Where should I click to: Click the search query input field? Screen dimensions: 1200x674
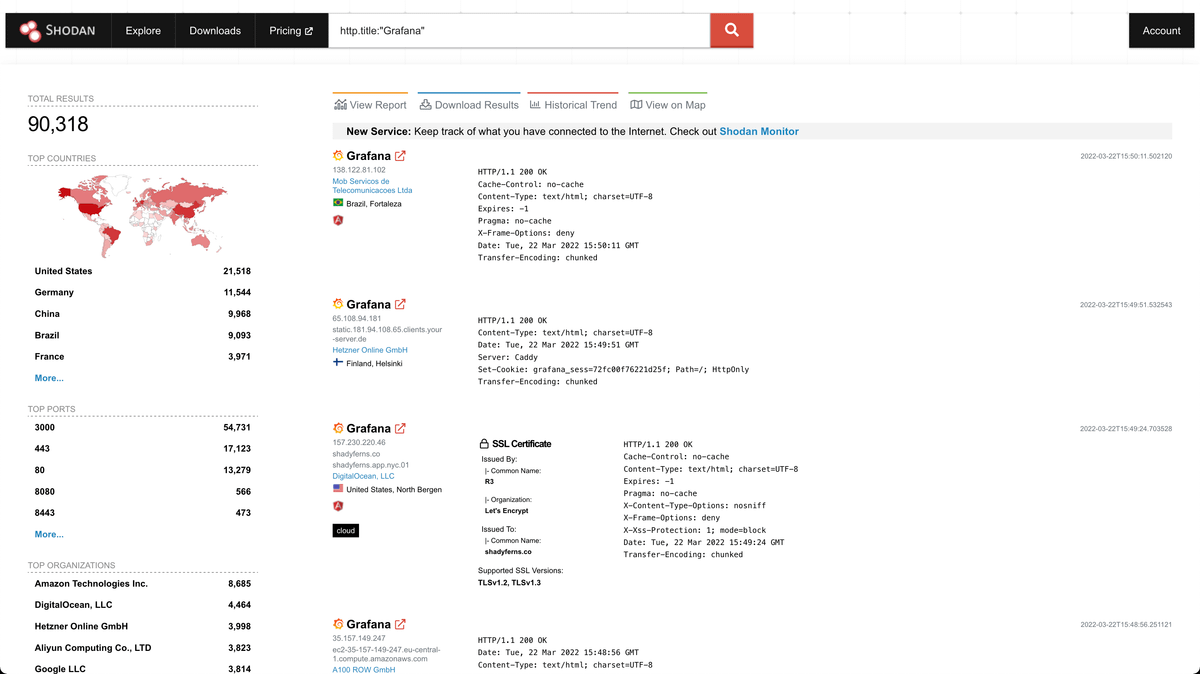point(519,30)
